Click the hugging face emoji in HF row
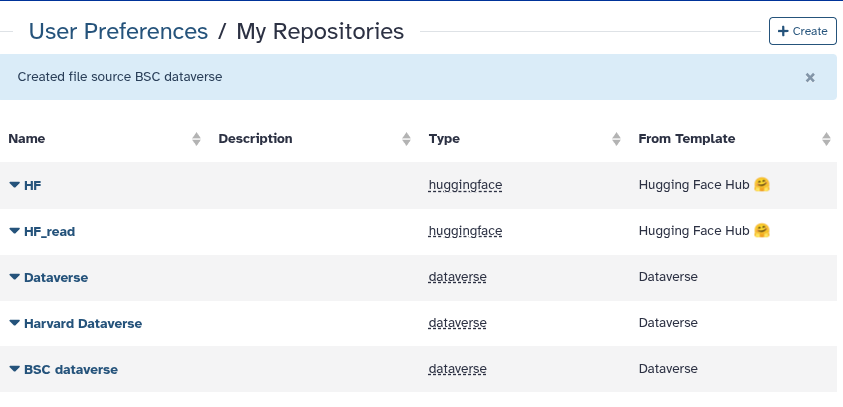The width and height of the screenshot is (843, 407). coord(761,184)
